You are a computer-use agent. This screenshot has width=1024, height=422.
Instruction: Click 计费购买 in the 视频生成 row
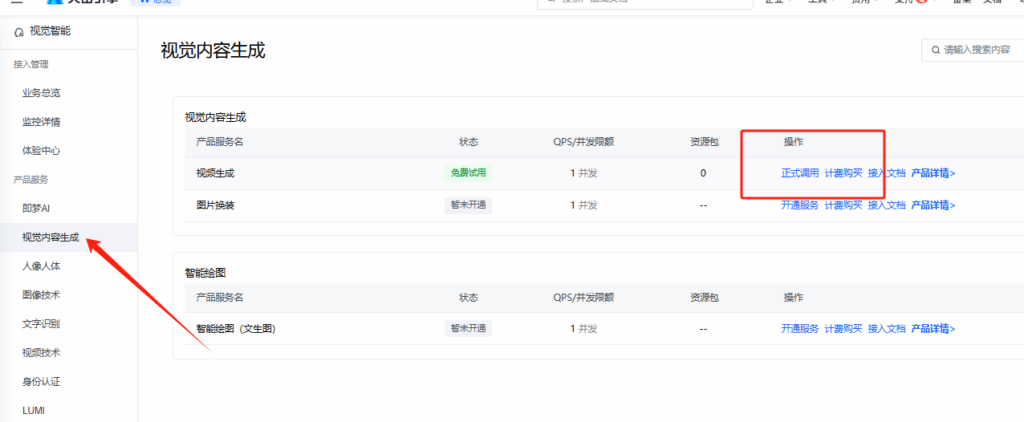(x=843, y=173)
